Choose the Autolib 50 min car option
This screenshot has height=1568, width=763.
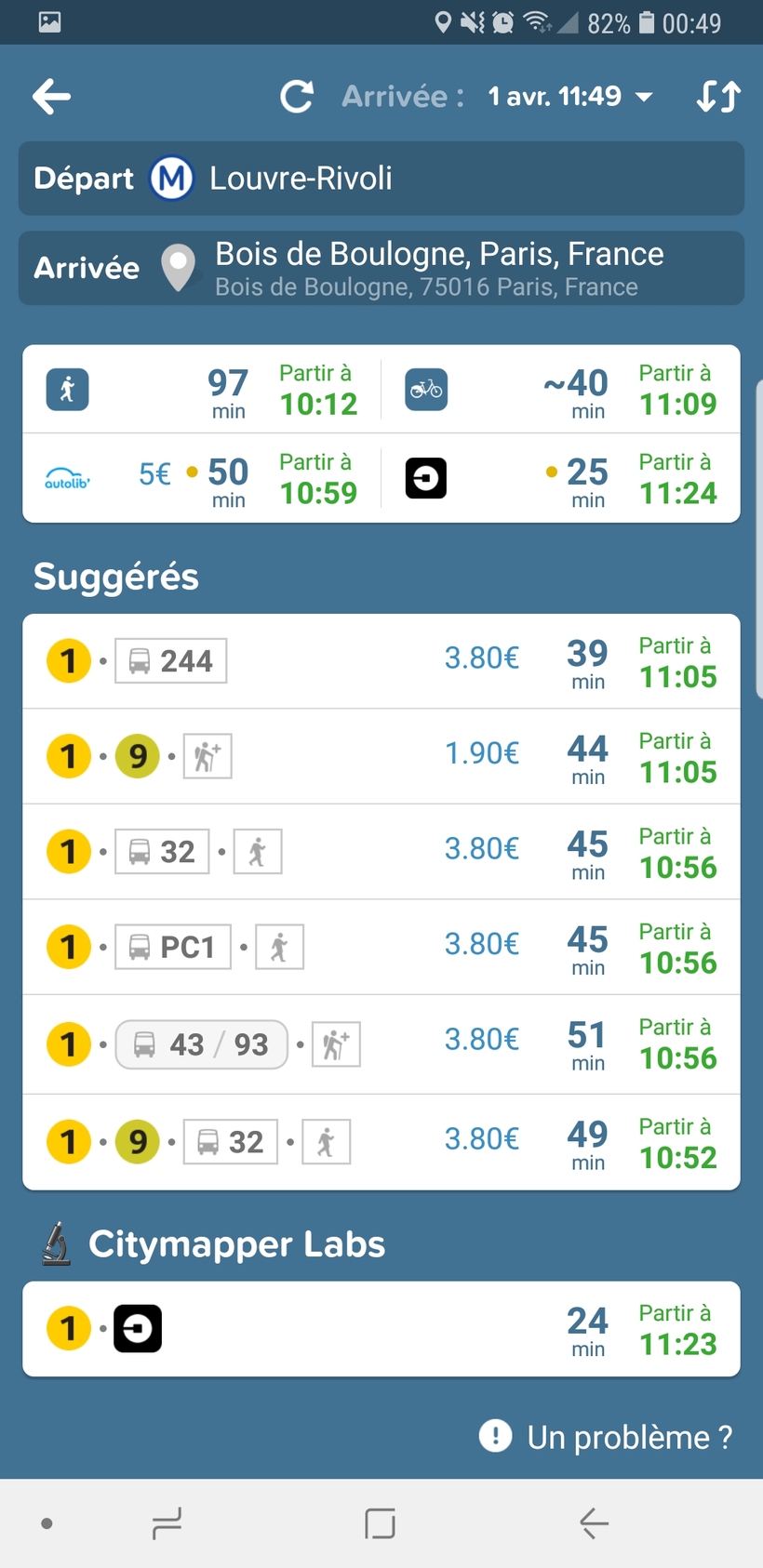202,479
